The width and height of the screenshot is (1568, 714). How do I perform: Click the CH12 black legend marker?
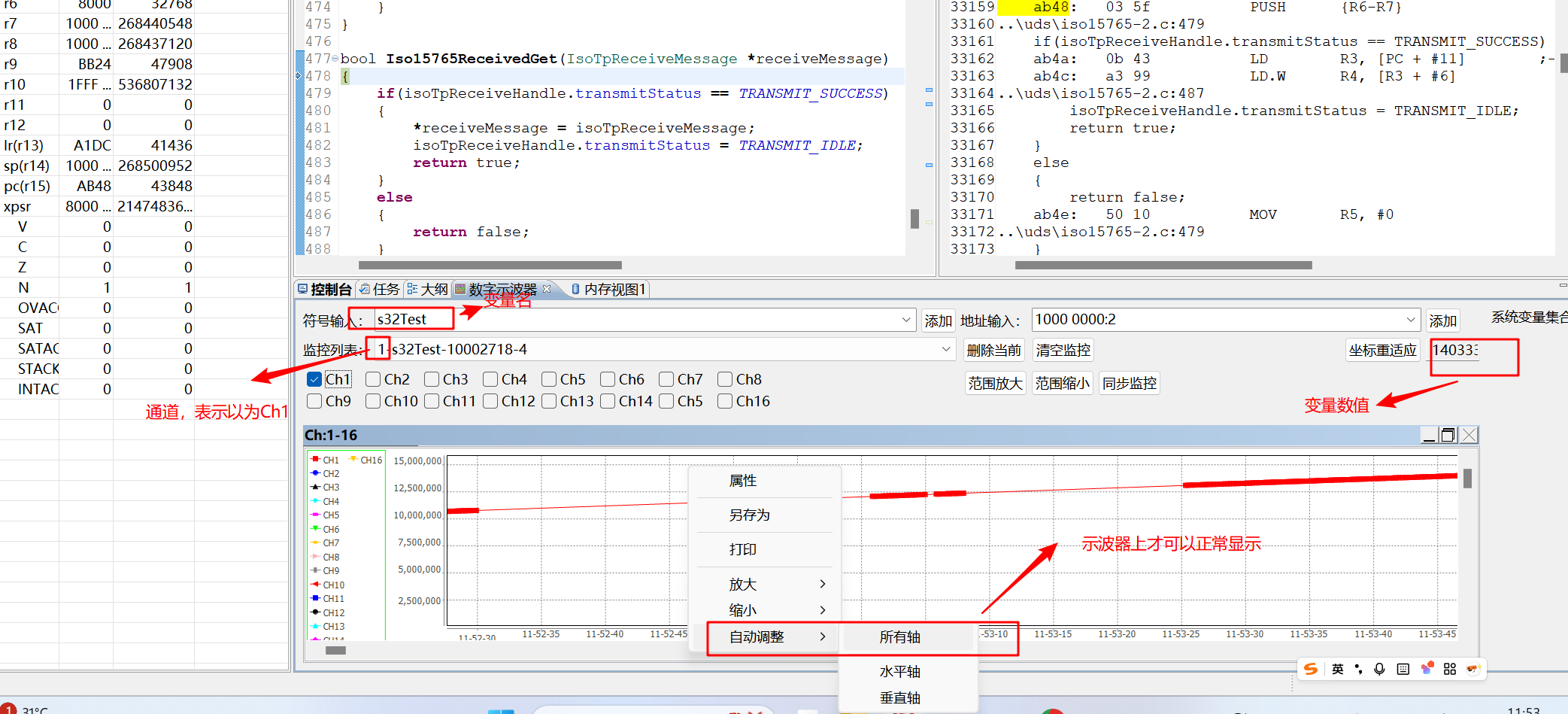click(316, 612)
